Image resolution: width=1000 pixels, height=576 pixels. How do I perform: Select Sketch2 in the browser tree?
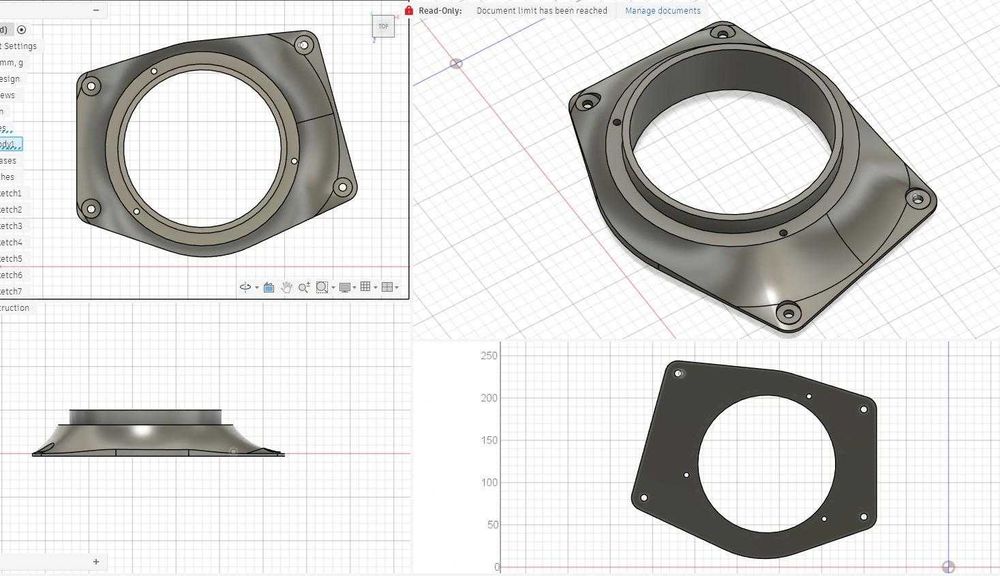click(11, 210)
